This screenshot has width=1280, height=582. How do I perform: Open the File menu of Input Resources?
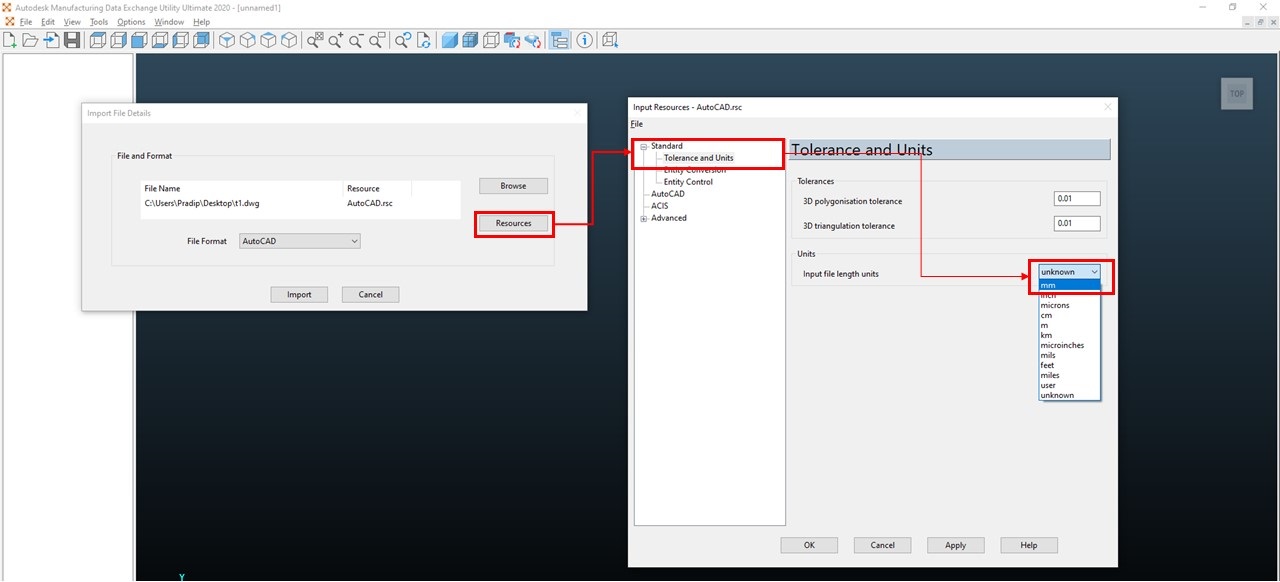(x=636, y=123)
